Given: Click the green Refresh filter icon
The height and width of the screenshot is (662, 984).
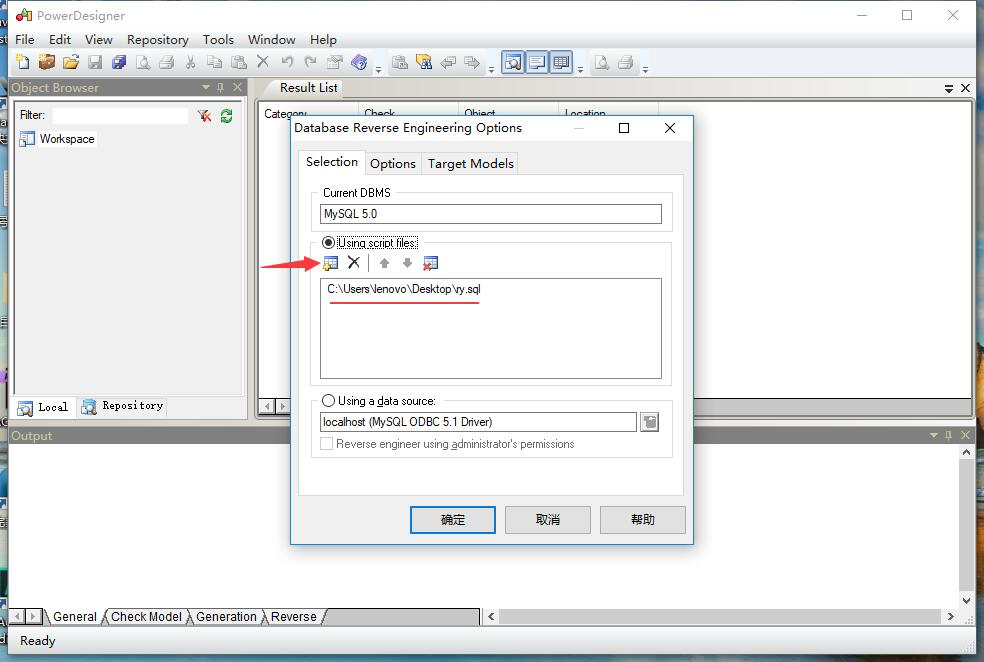Looking at the screenshot, I should (227, 115).
